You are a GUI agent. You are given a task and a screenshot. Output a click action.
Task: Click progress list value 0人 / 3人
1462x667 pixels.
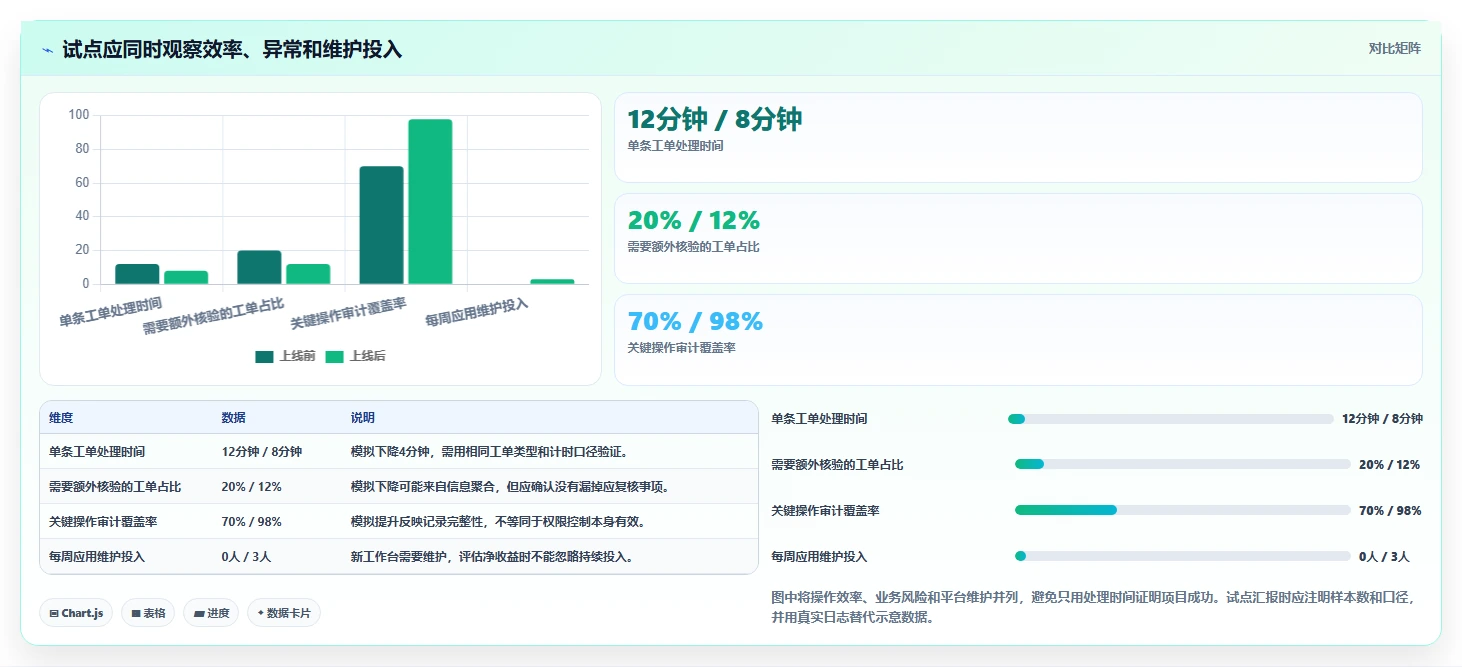tap(1384, 557)
